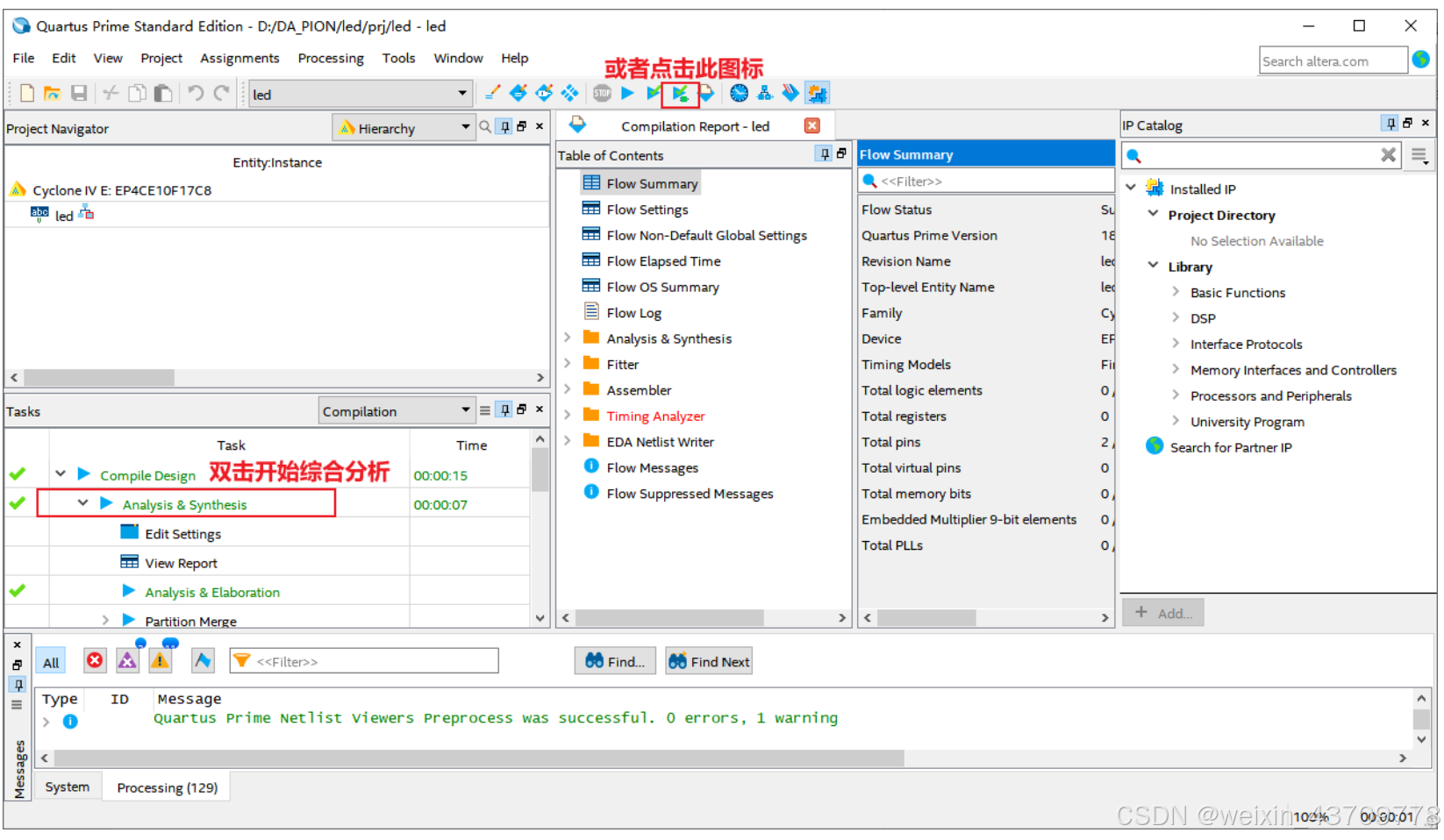Toggle the flagged messages filter

[203, 660]
